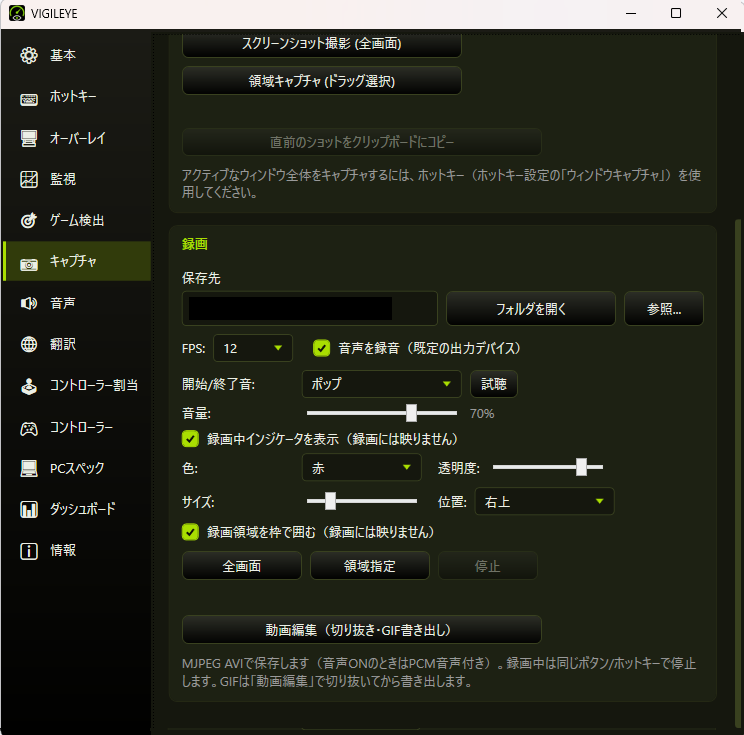
Task: Click the VIGILEYE app logo in title bar
Action: tap(17, 13)
